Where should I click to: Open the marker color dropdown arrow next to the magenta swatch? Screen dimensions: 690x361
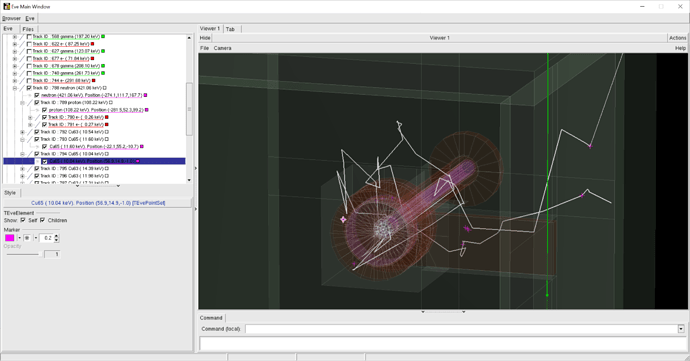tap(19, 238)
